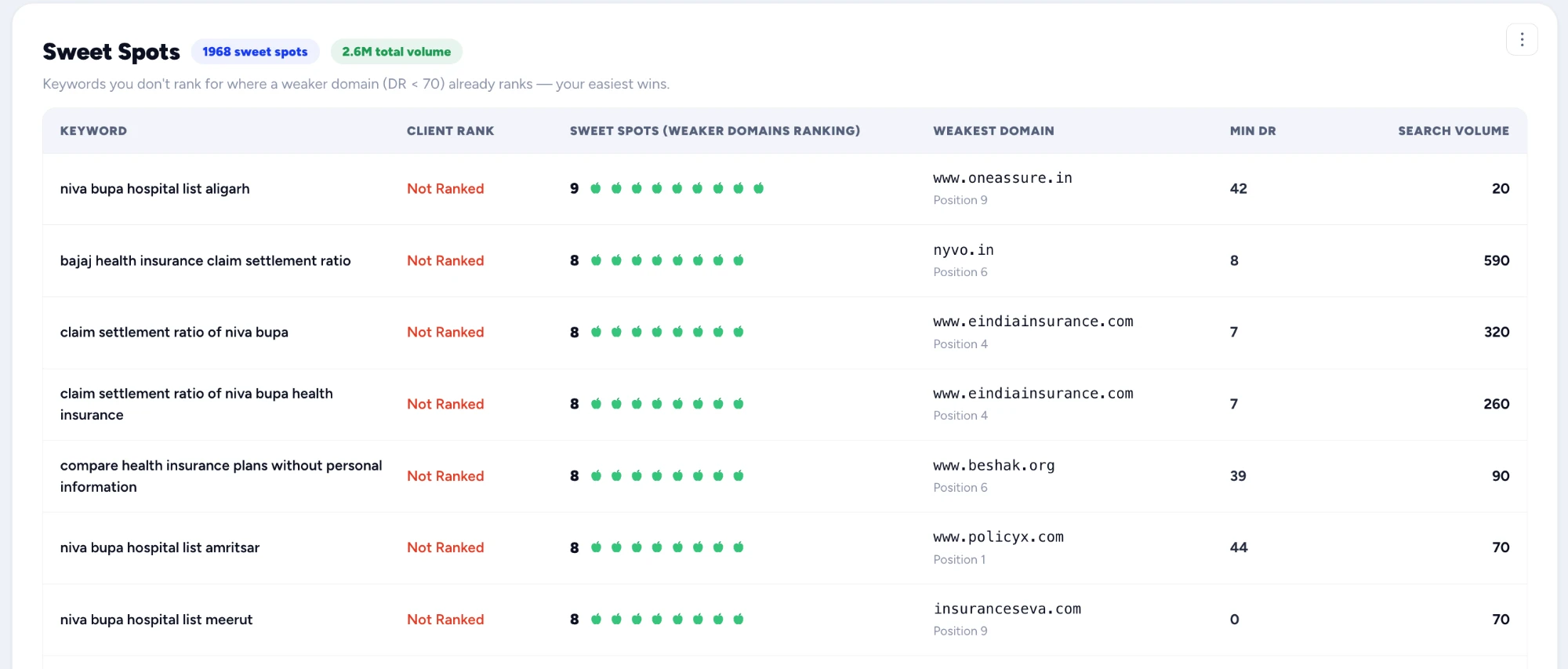Click the 1968 sweet spots badge
Image resolution: width=1568 pixels, height=669 pixels.
[255, 52]
